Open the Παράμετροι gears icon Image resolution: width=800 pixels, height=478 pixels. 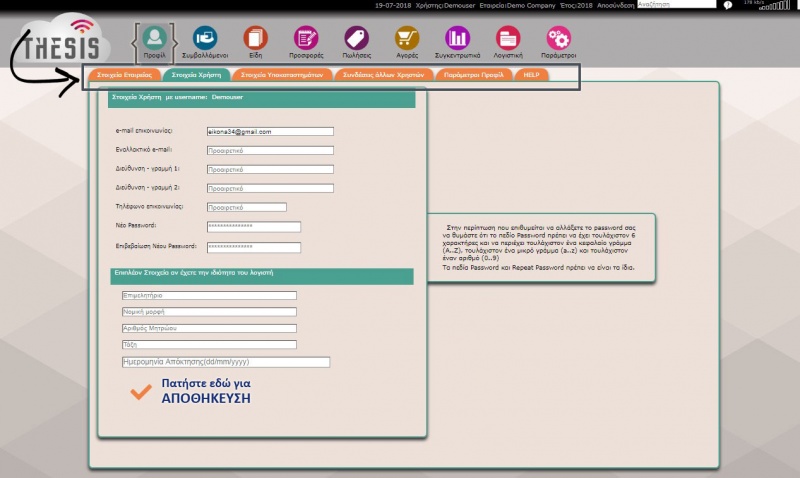click(x=559, y=39)
